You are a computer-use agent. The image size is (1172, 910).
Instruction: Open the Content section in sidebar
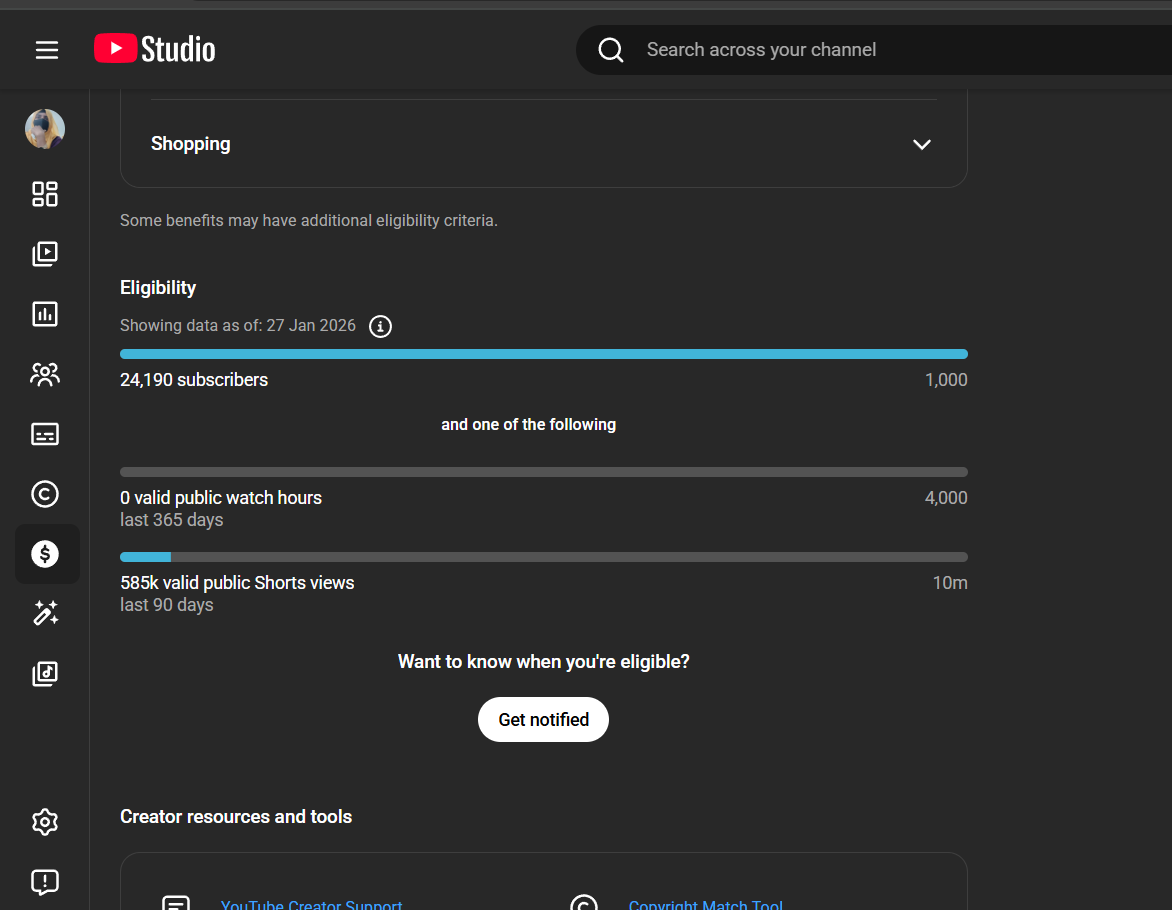tap(45, 254)
